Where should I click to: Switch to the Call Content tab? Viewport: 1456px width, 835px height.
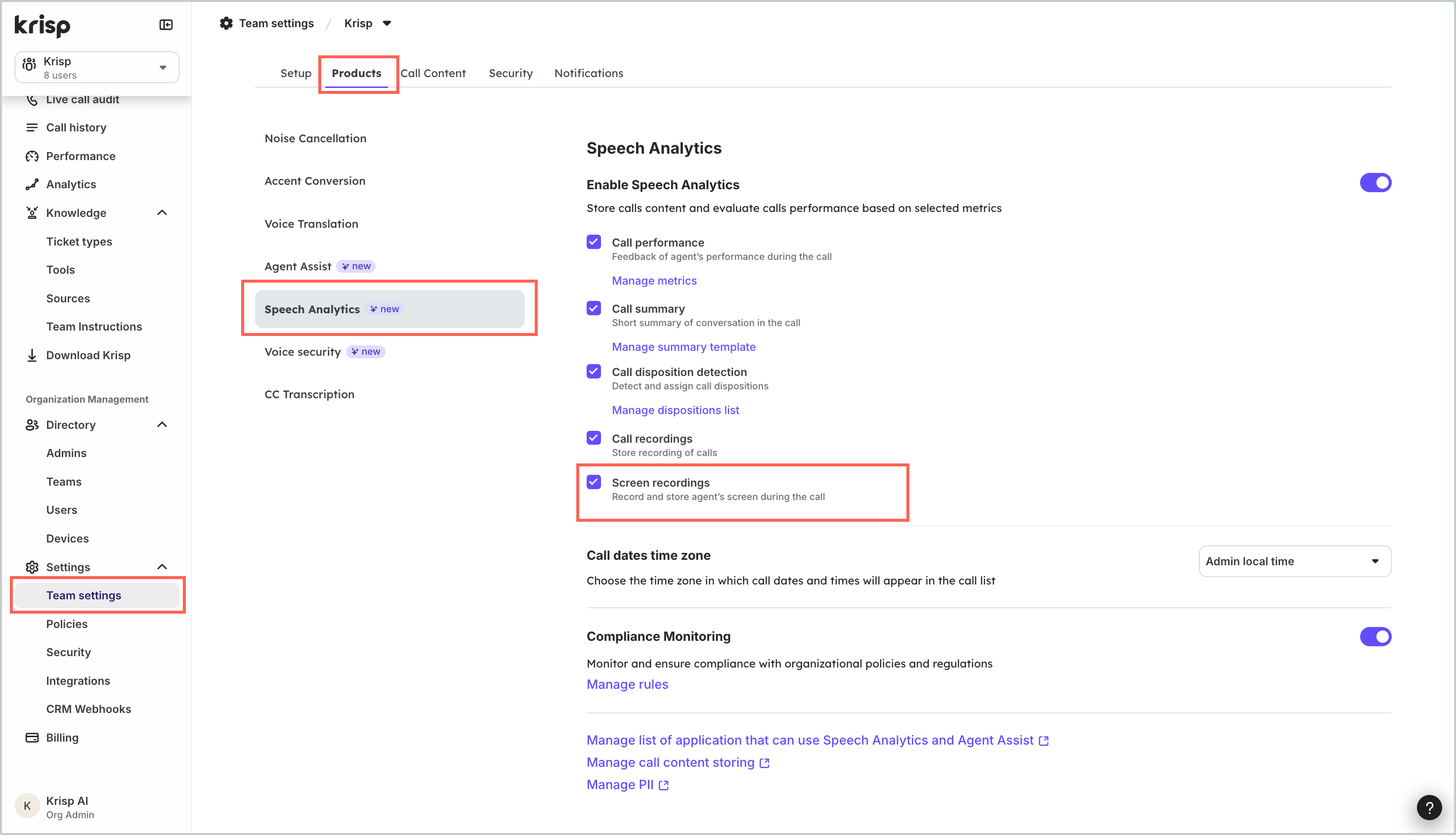[x=433, y=74]
